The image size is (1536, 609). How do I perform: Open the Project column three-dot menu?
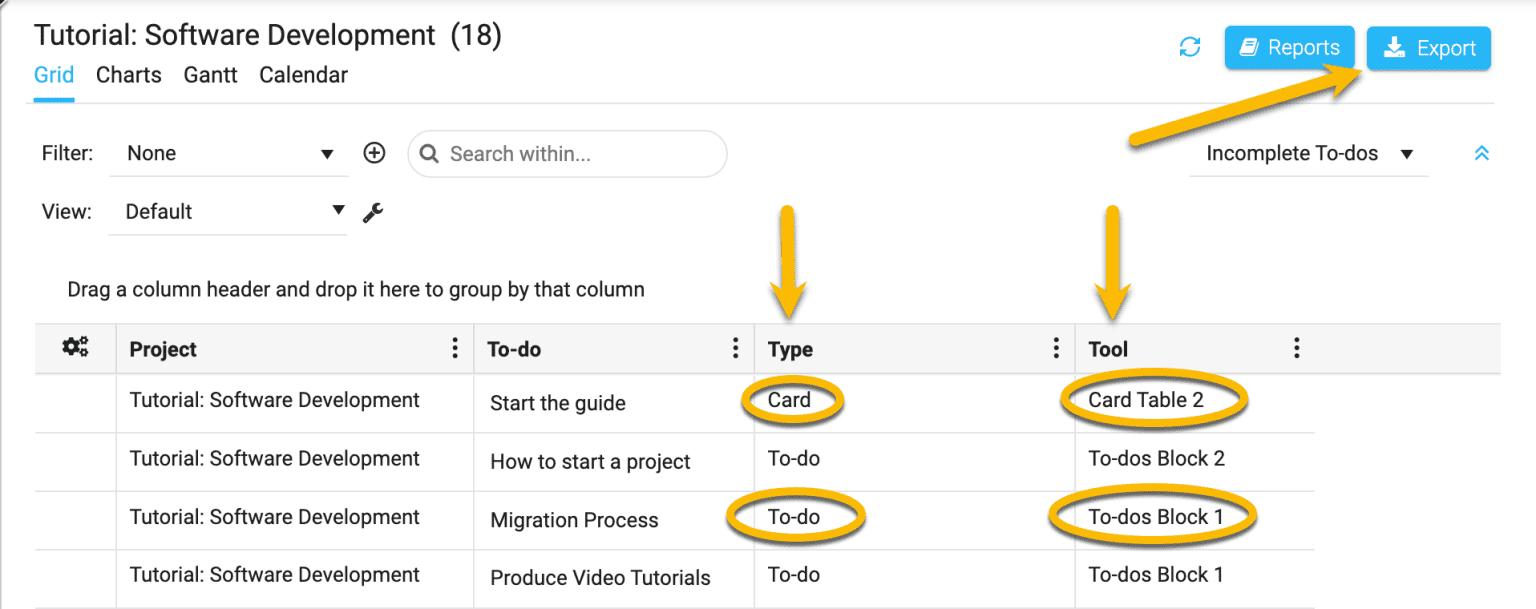[455, 348]
